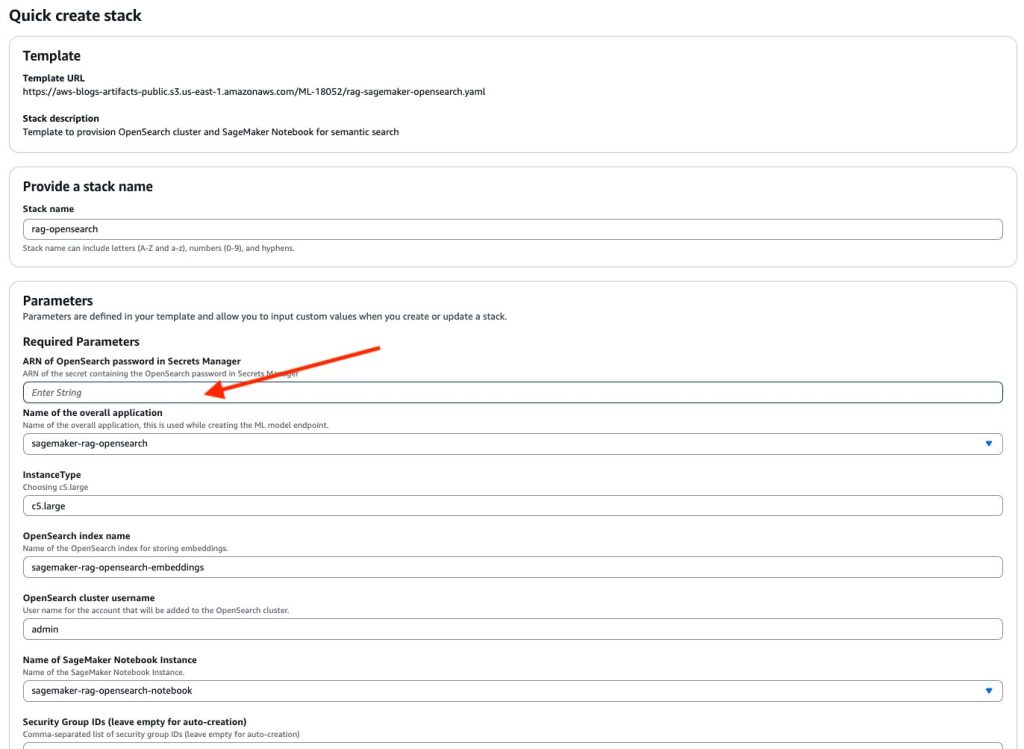Image resolution: width=1024 pixels, height=749 pixels.
Task: Click the 'Choosing c5.large' helper text
Action: pyautogui.click(x=56, y=487)
